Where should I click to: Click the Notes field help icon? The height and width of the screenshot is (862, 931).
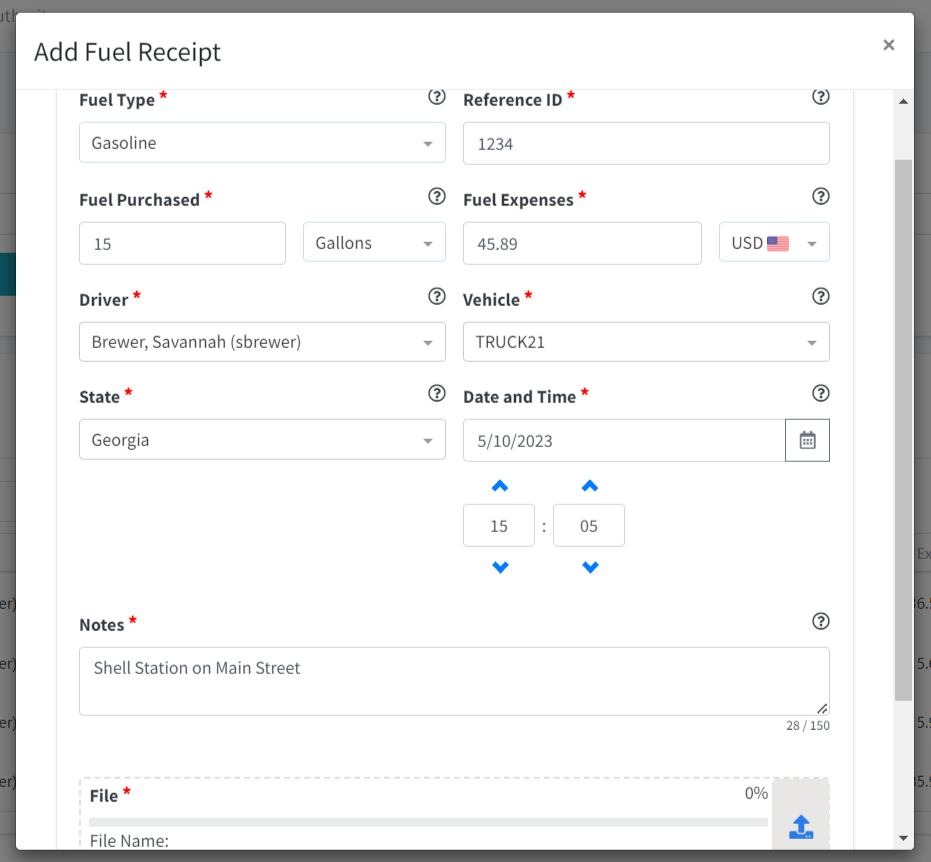click(821, 621)
